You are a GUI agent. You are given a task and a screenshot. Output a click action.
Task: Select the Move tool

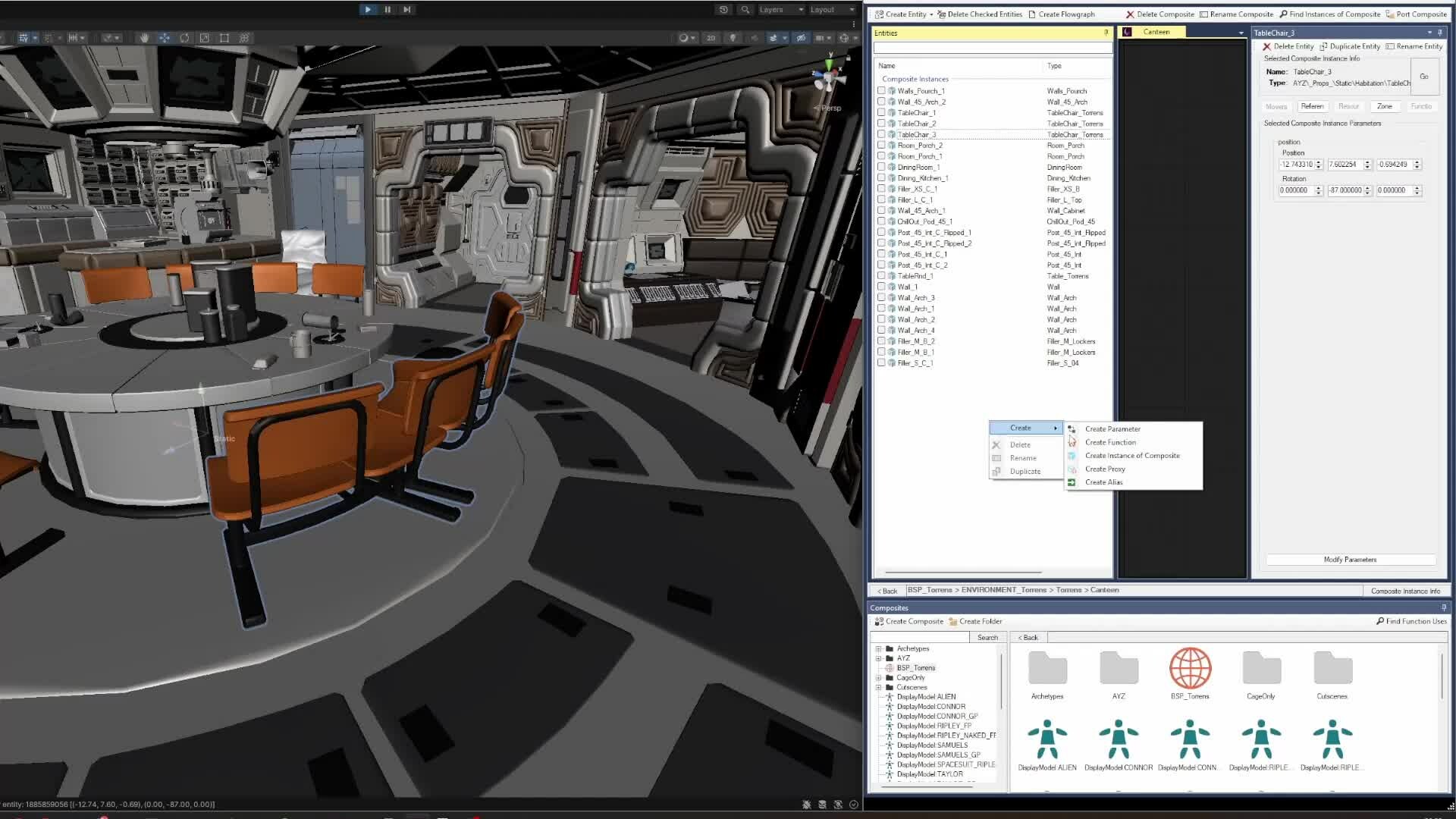pyautogui.click(x=165, y=38)
